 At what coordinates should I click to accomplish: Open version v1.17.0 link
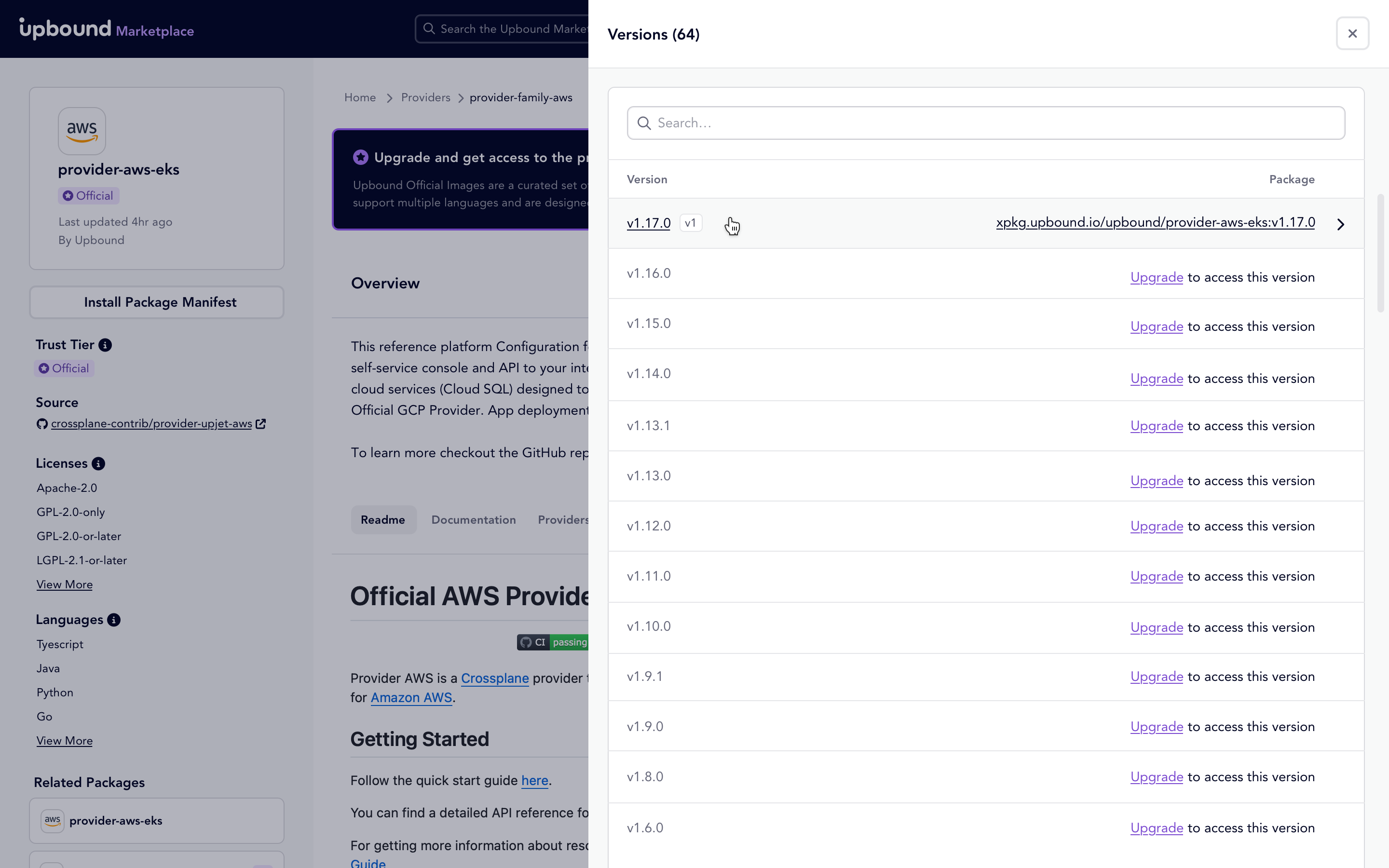pos(649,223)
